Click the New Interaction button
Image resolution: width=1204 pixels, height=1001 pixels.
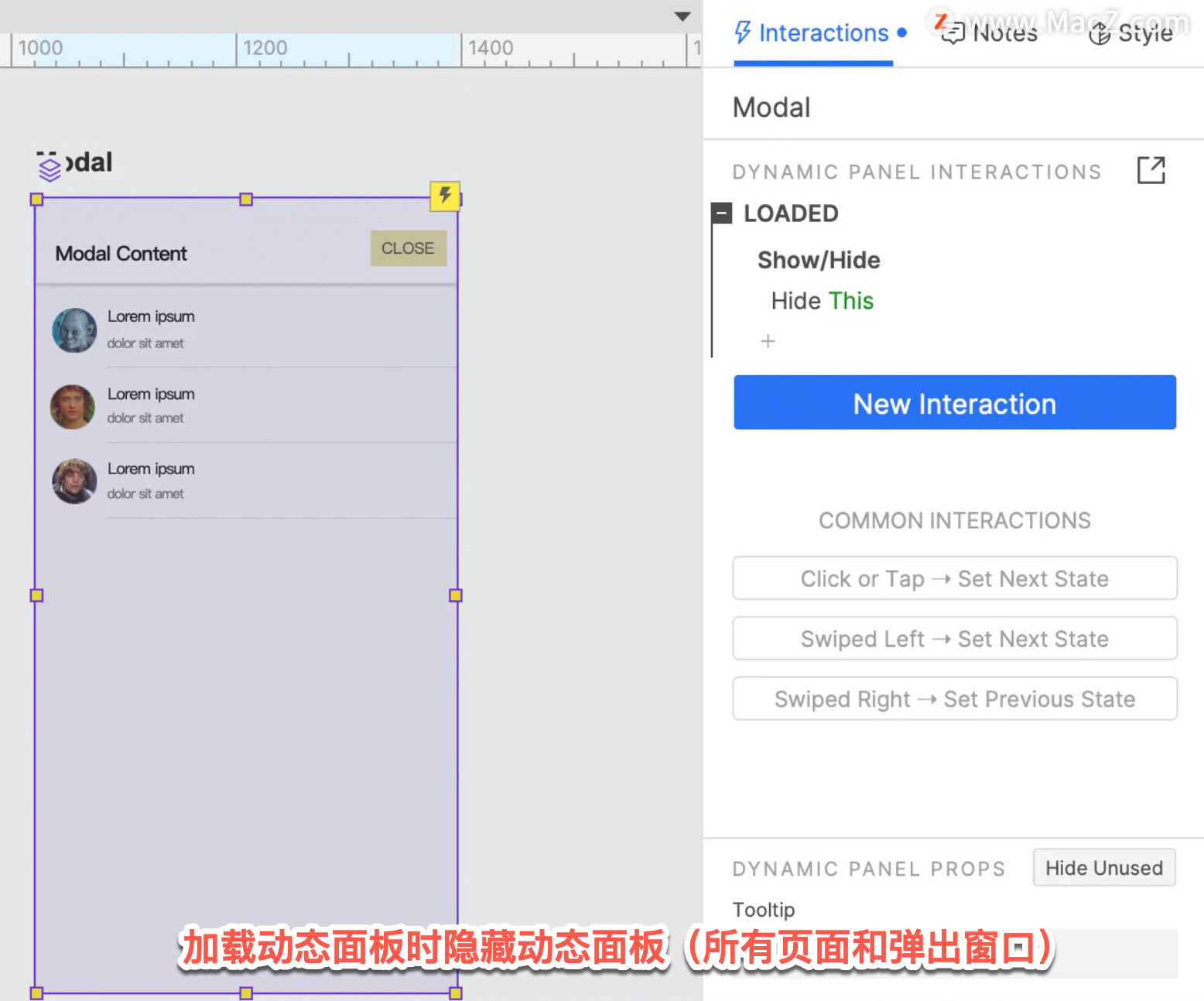pyautogui.click(x=955, y=402)
